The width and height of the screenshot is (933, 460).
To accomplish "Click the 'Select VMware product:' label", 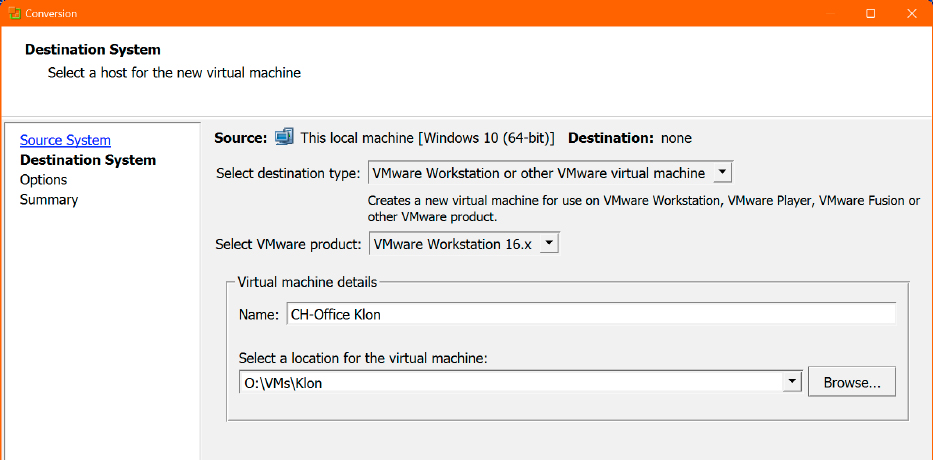I will [289, 244].
